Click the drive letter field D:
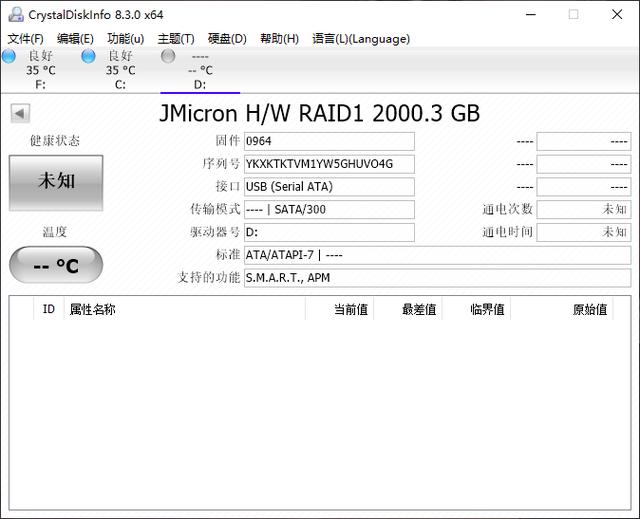Image resolution: width=640 pixels, height=519 pixels. click(x=329, y=233)
